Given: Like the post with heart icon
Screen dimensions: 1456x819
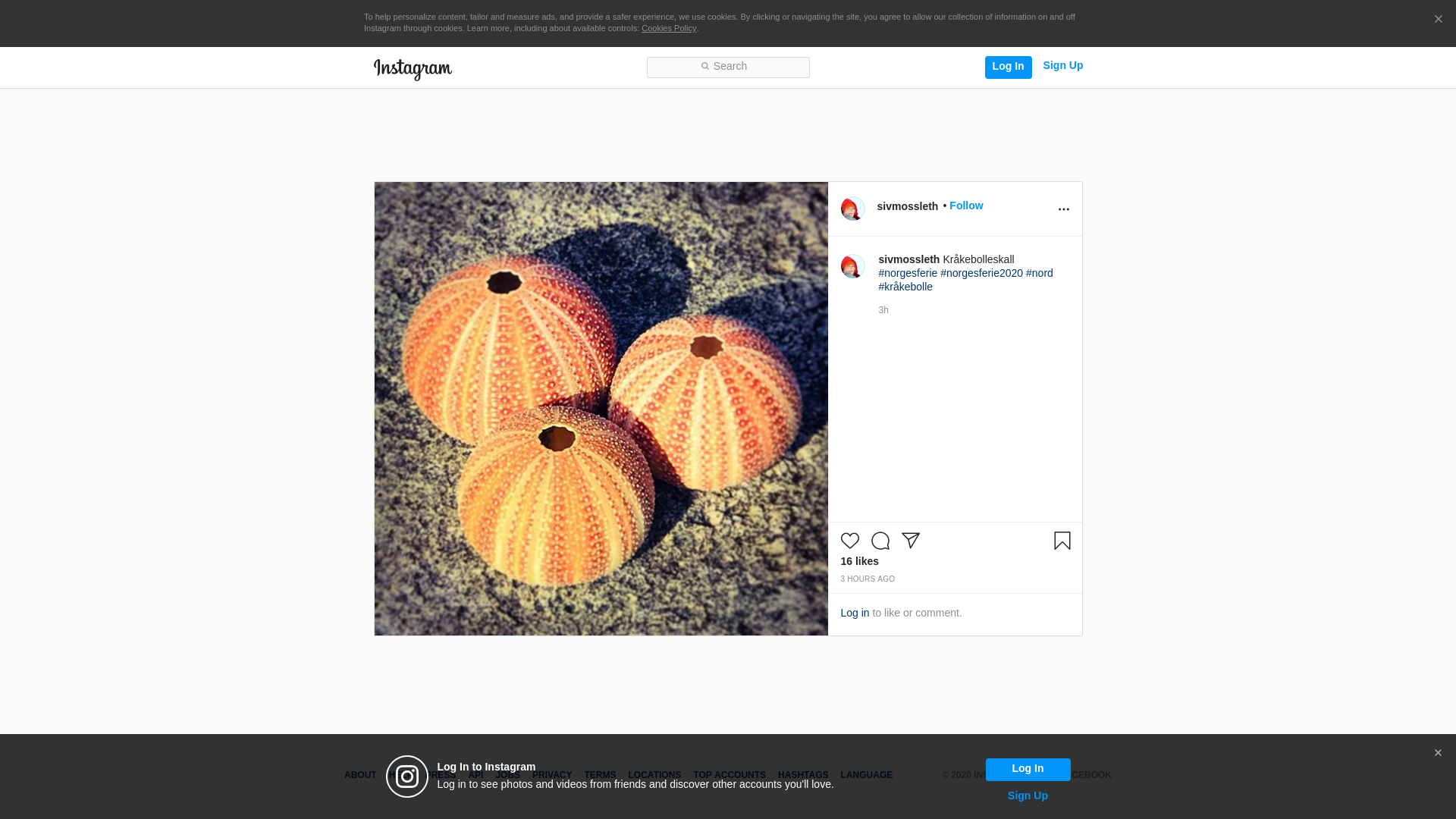Looking at the screenshot, I should (849, 541).
